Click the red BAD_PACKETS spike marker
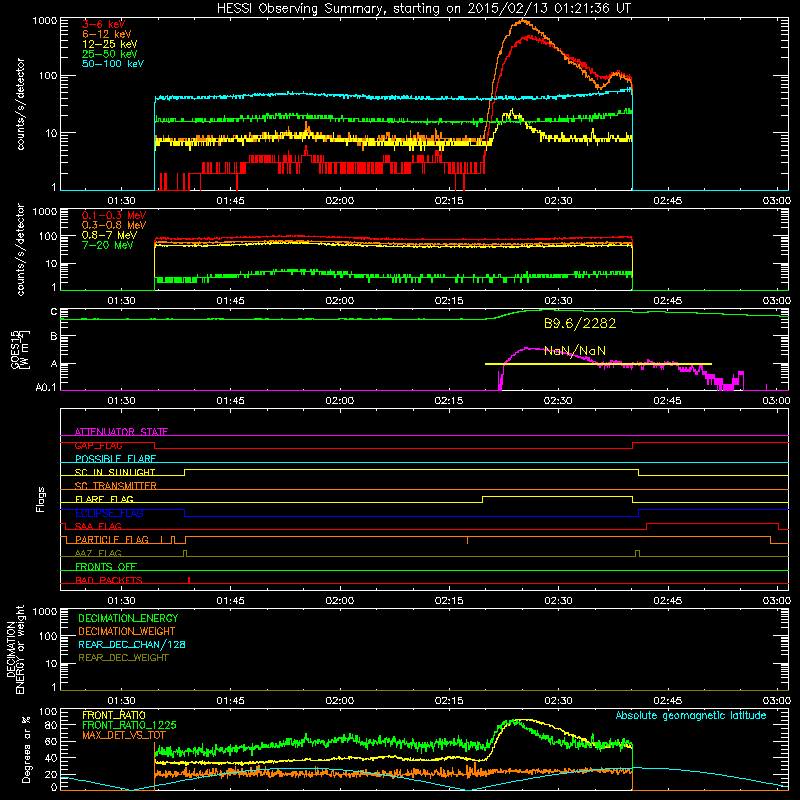 189,580
